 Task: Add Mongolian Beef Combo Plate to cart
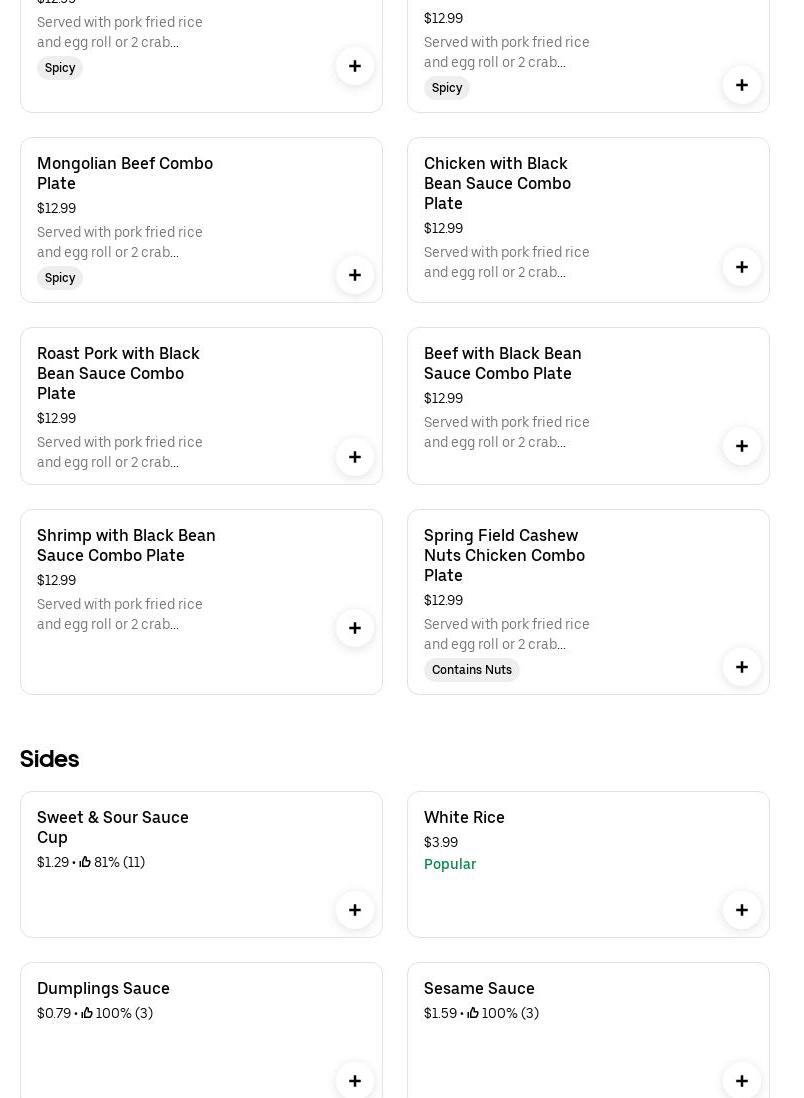(355, 275)
